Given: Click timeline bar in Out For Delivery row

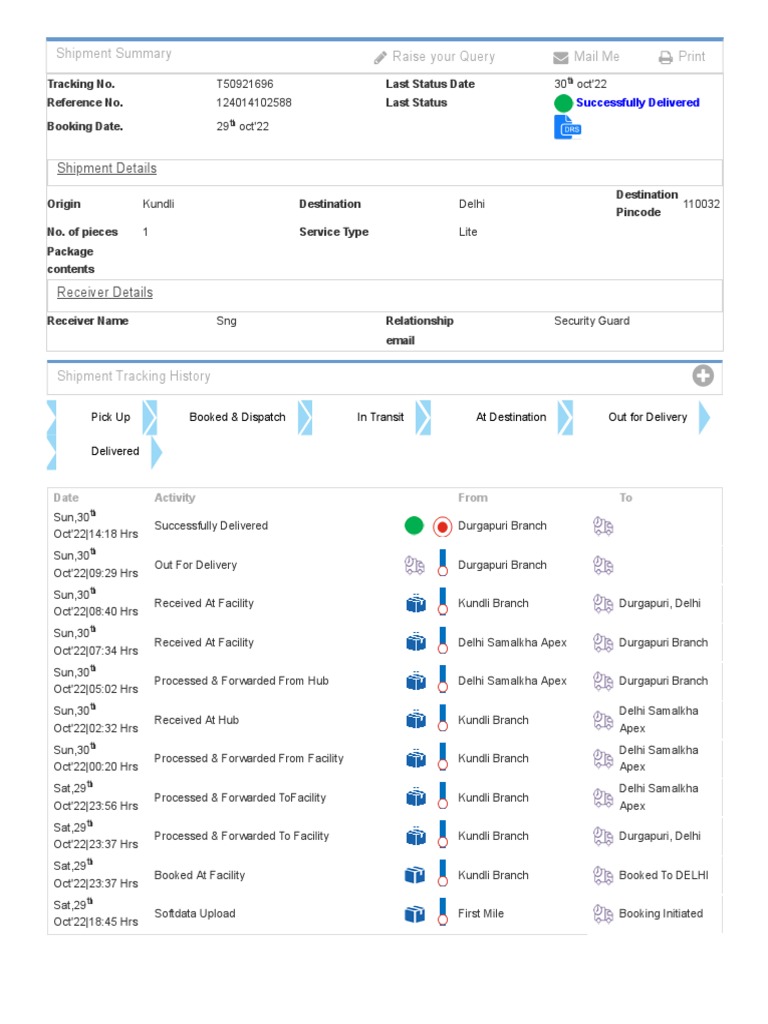Looking at the screenshot, I should click(x=442, y=565).
